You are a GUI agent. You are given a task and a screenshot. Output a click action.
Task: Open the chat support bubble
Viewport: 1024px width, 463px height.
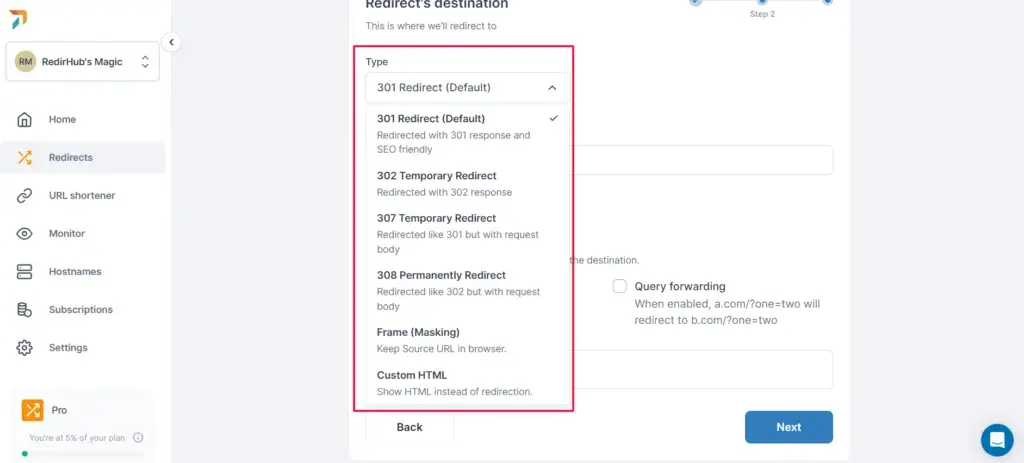997,439
